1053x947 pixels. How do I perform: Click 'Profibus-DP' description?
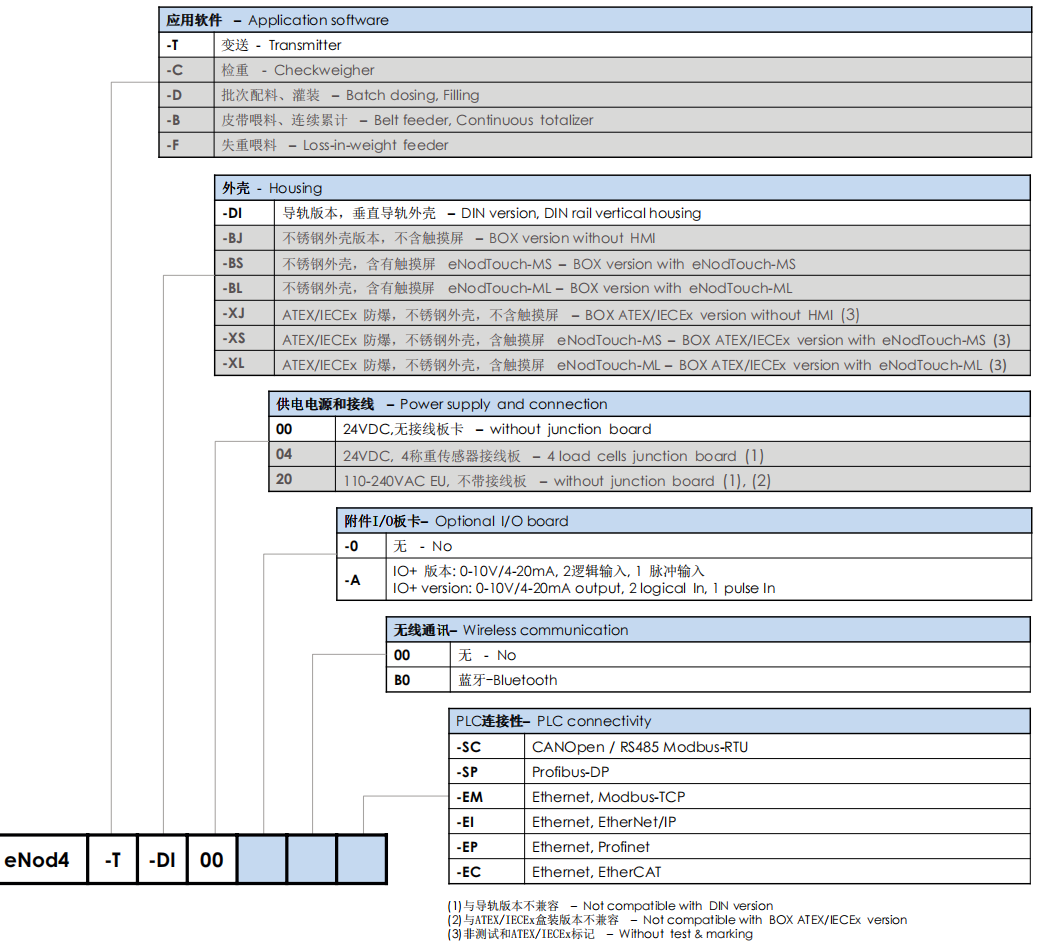[571, 772]
